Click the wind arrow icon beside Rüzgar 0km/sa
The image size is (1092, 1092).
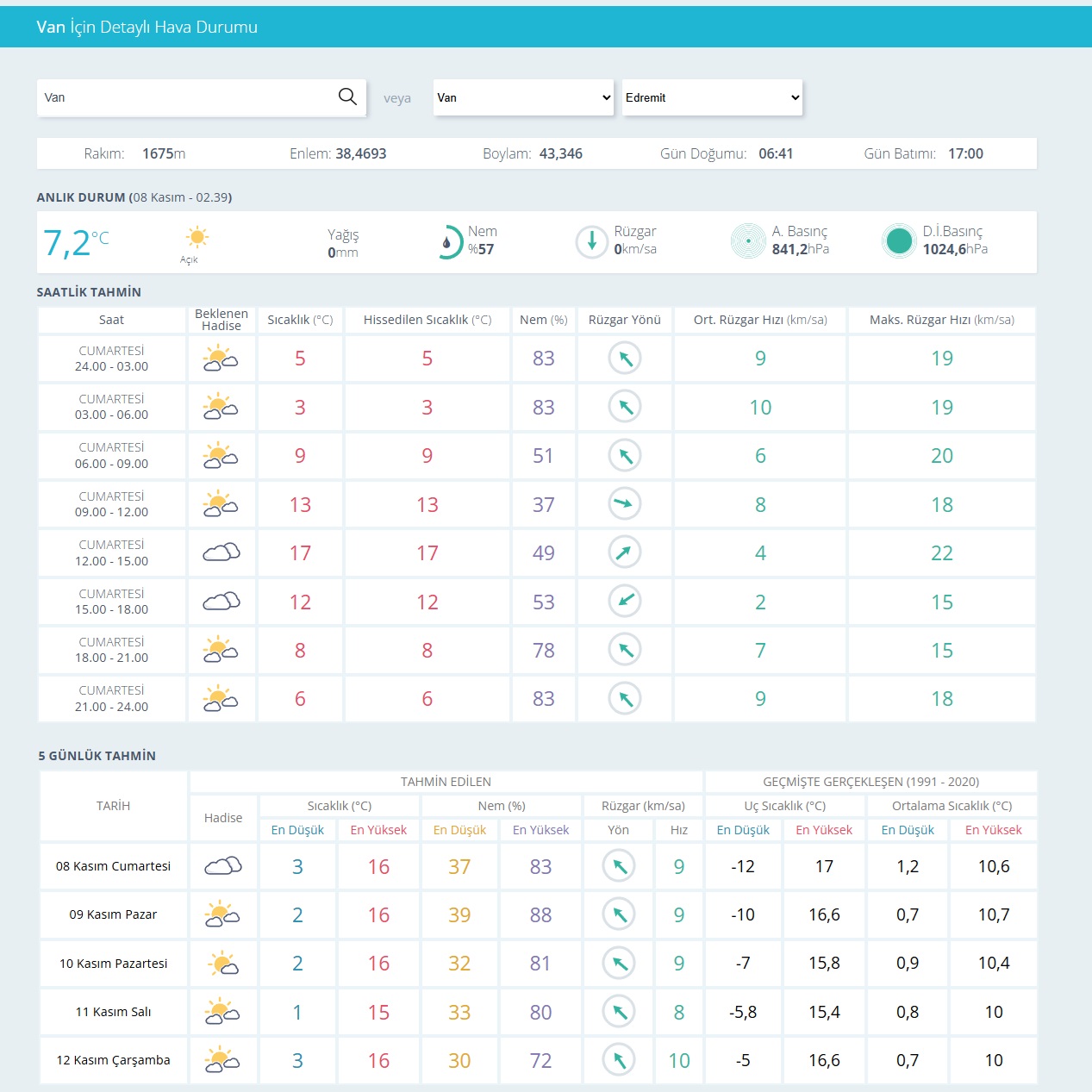click(592, 241)
